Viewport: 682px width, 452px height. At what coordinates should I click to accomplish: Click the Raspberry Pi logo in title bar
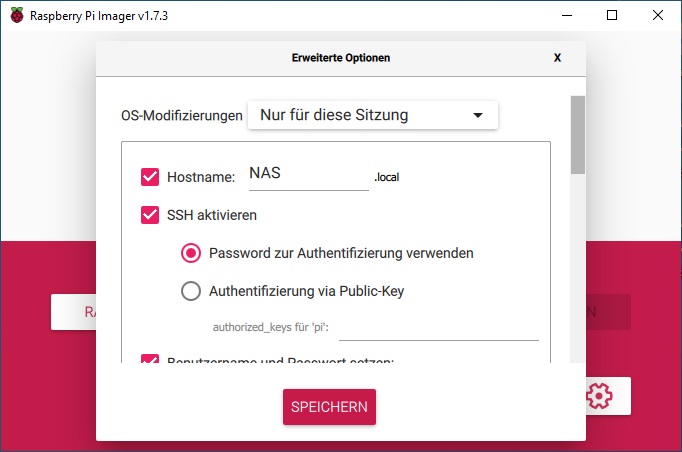click(17, 15)
